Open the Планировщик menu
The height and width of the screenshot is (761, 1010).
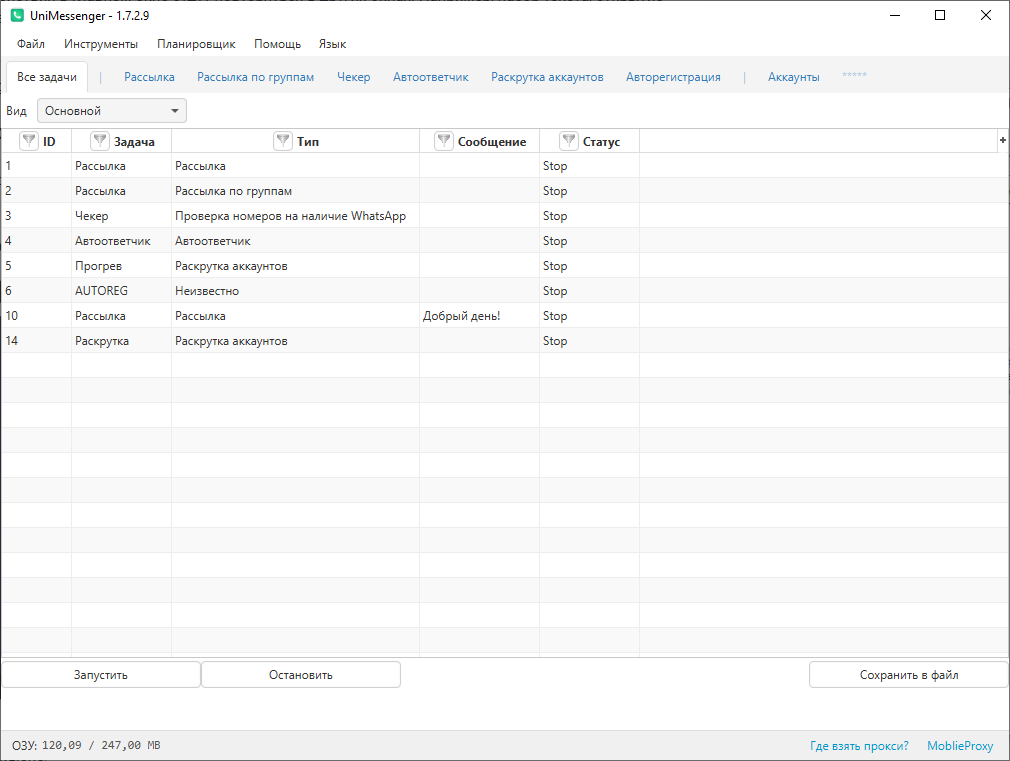(x=196, y=44)
